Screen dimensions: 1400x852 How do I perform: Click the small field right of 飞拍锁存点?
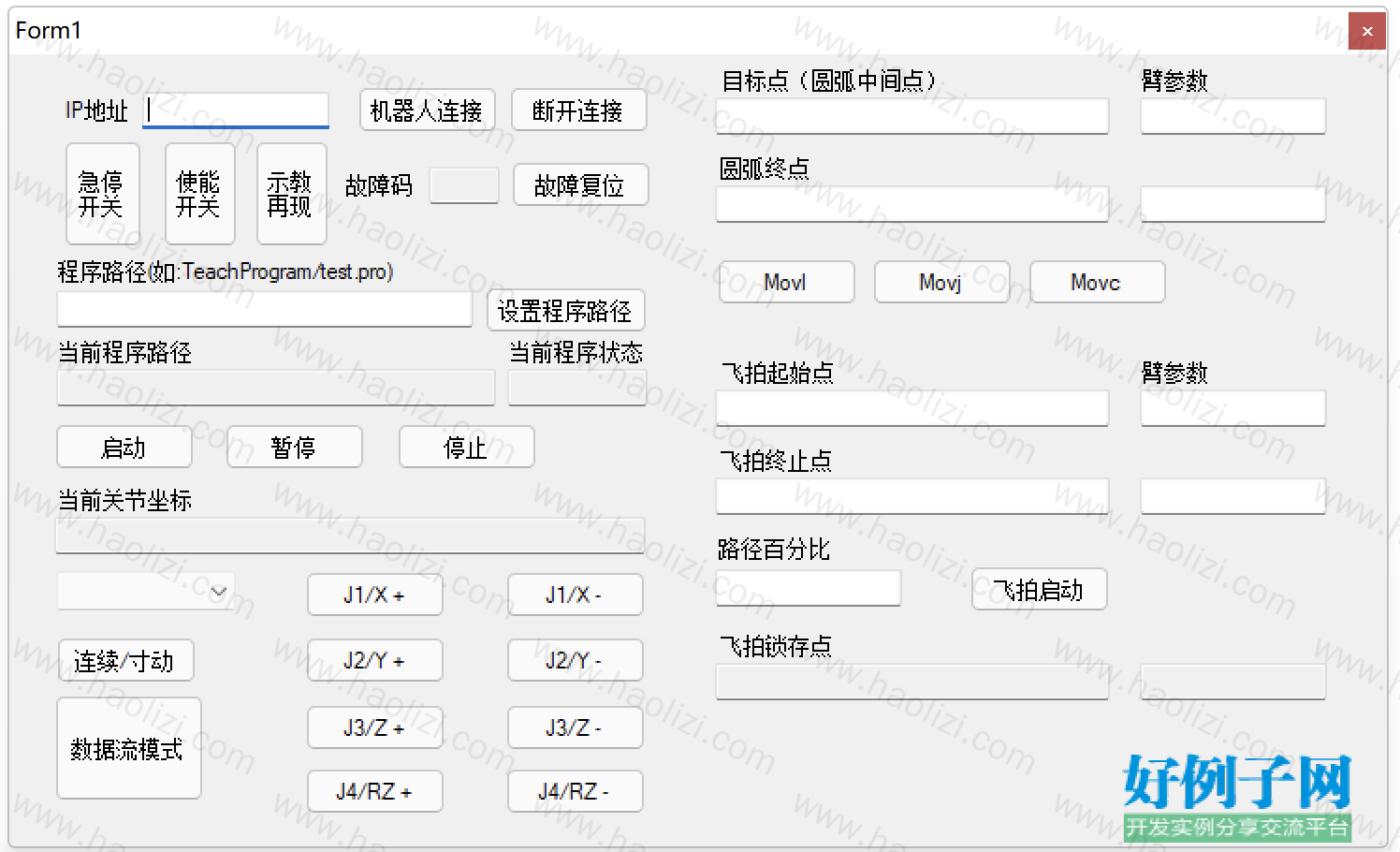pyautogui.click(x=1233, y=682)
